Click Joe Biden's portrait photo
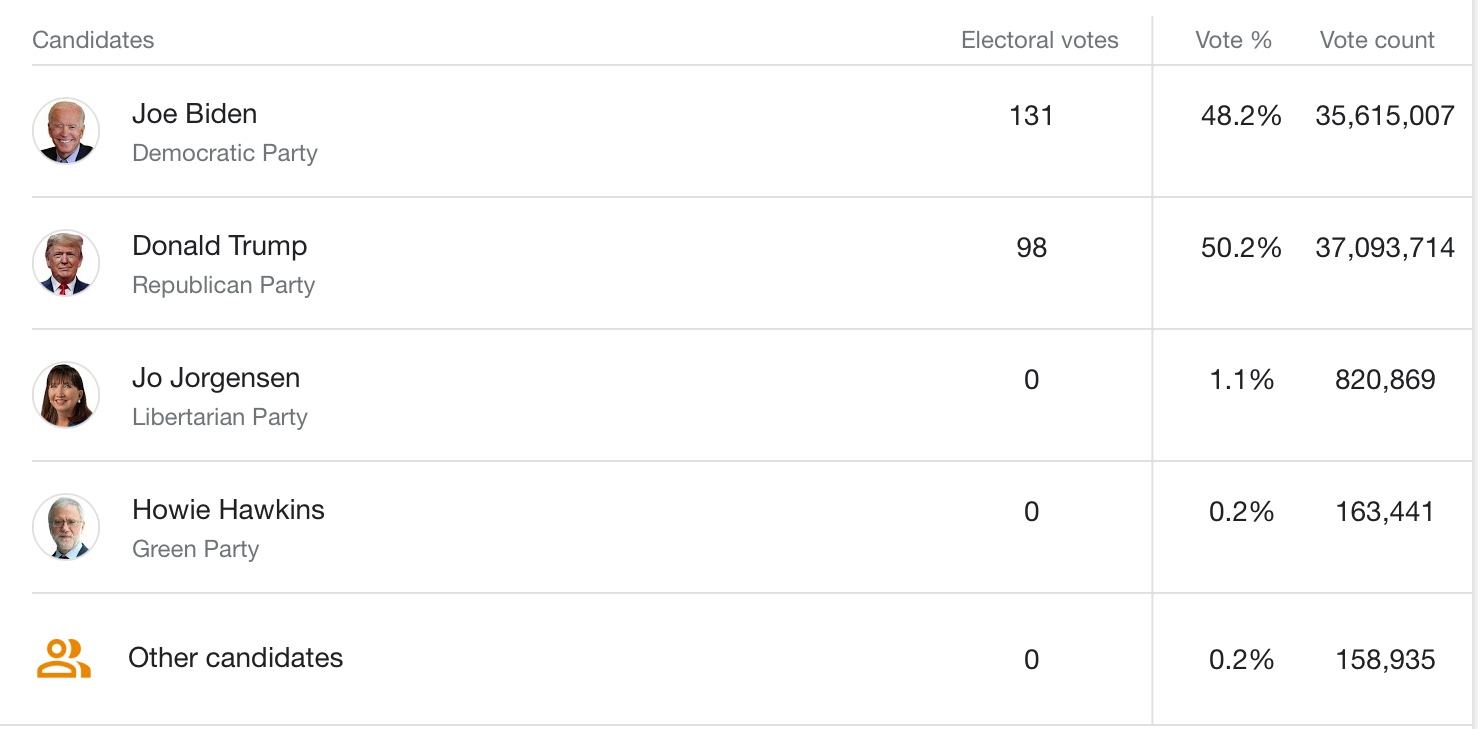 tap(66, 131)
